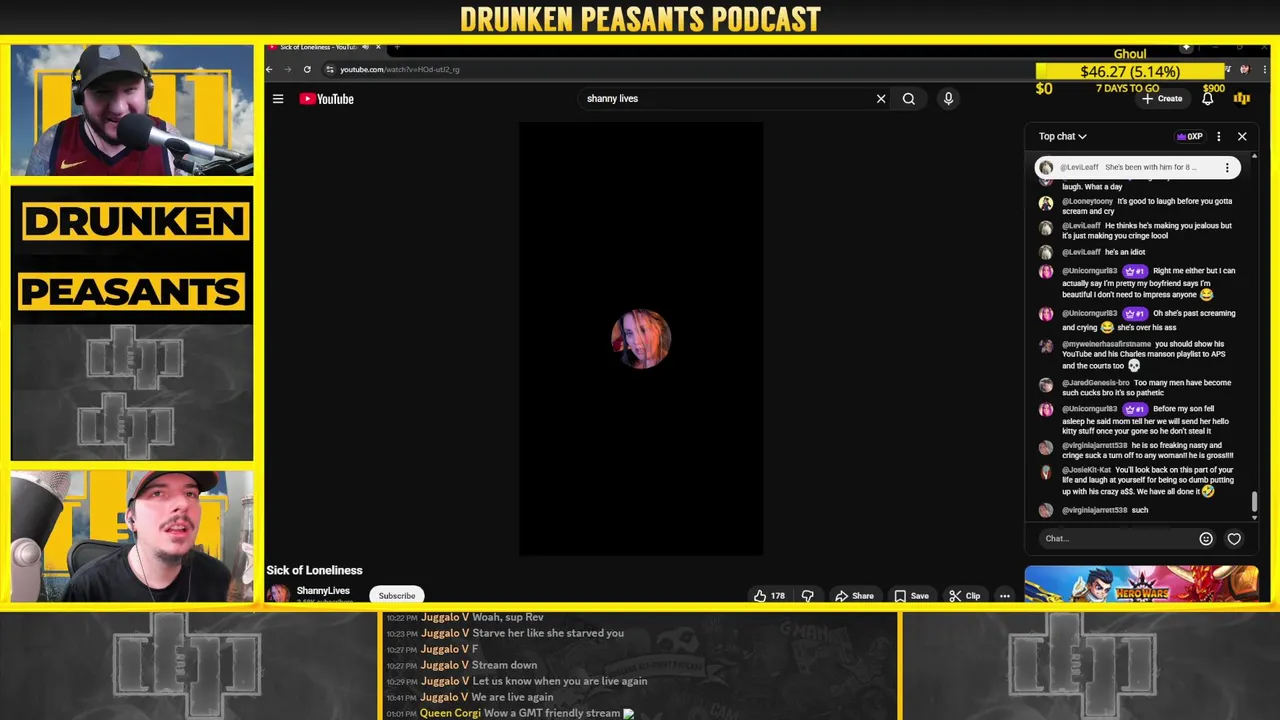Click the live chat scrollbar thumb
The height and width of the screenshot is (720, 1280).
tap(1254, 503)
